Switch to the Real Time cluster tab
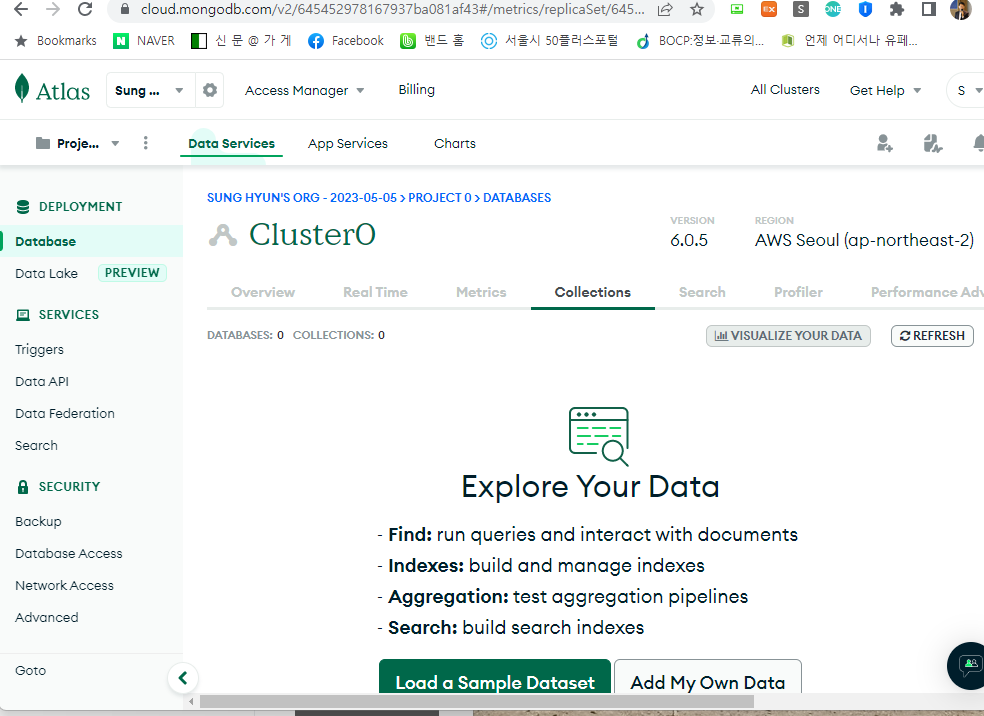Image resolution: width=984 pixels, height=716 pixels. click(375, 292)
